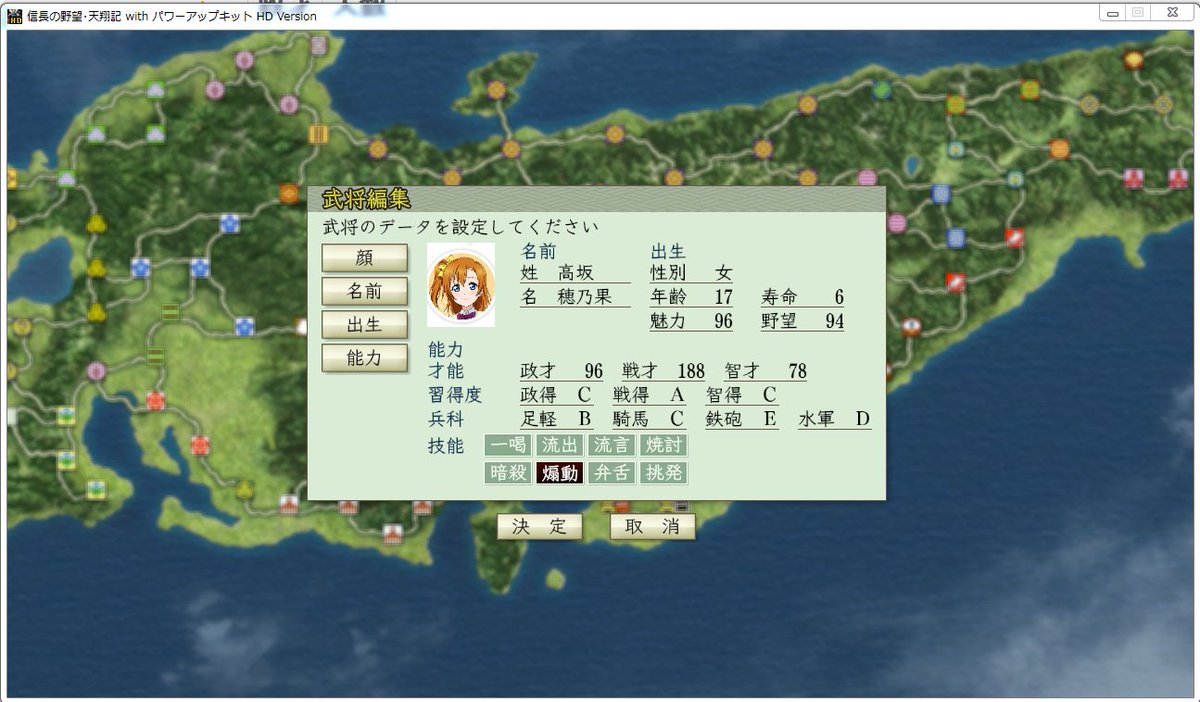Click the game icon in title bar
Viewport: 1200px width, 702px height.
tap(15, 14)
